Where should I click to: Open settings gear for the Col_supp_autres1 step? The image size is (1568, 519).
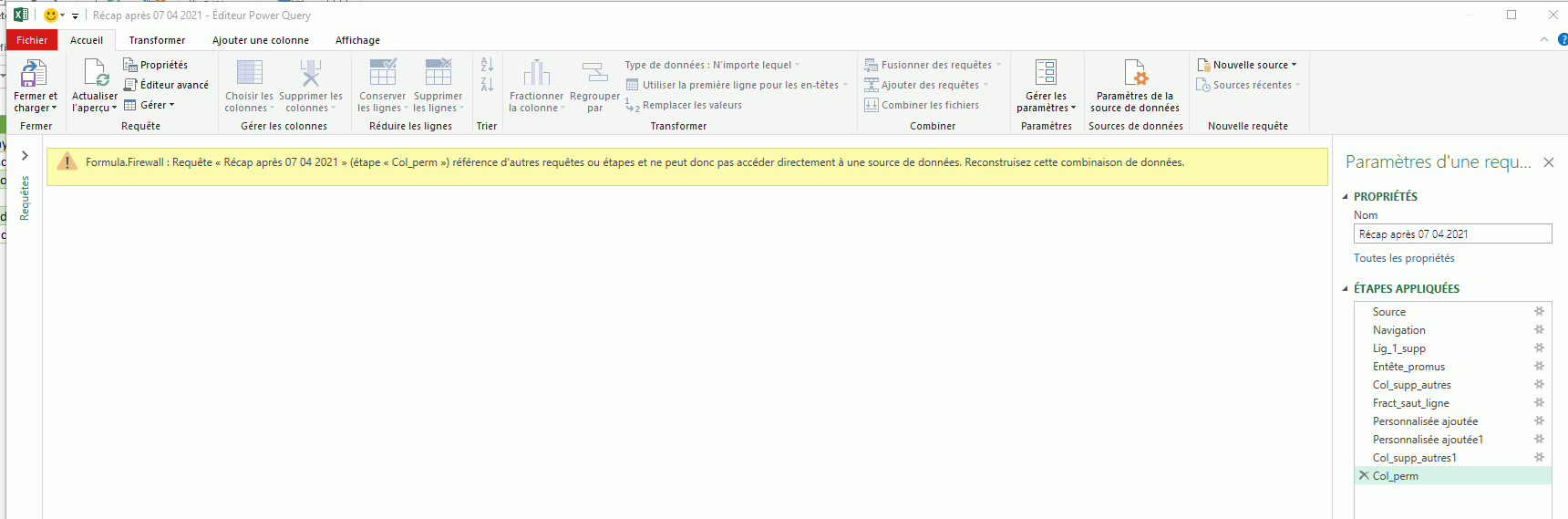pos(1539,457)
